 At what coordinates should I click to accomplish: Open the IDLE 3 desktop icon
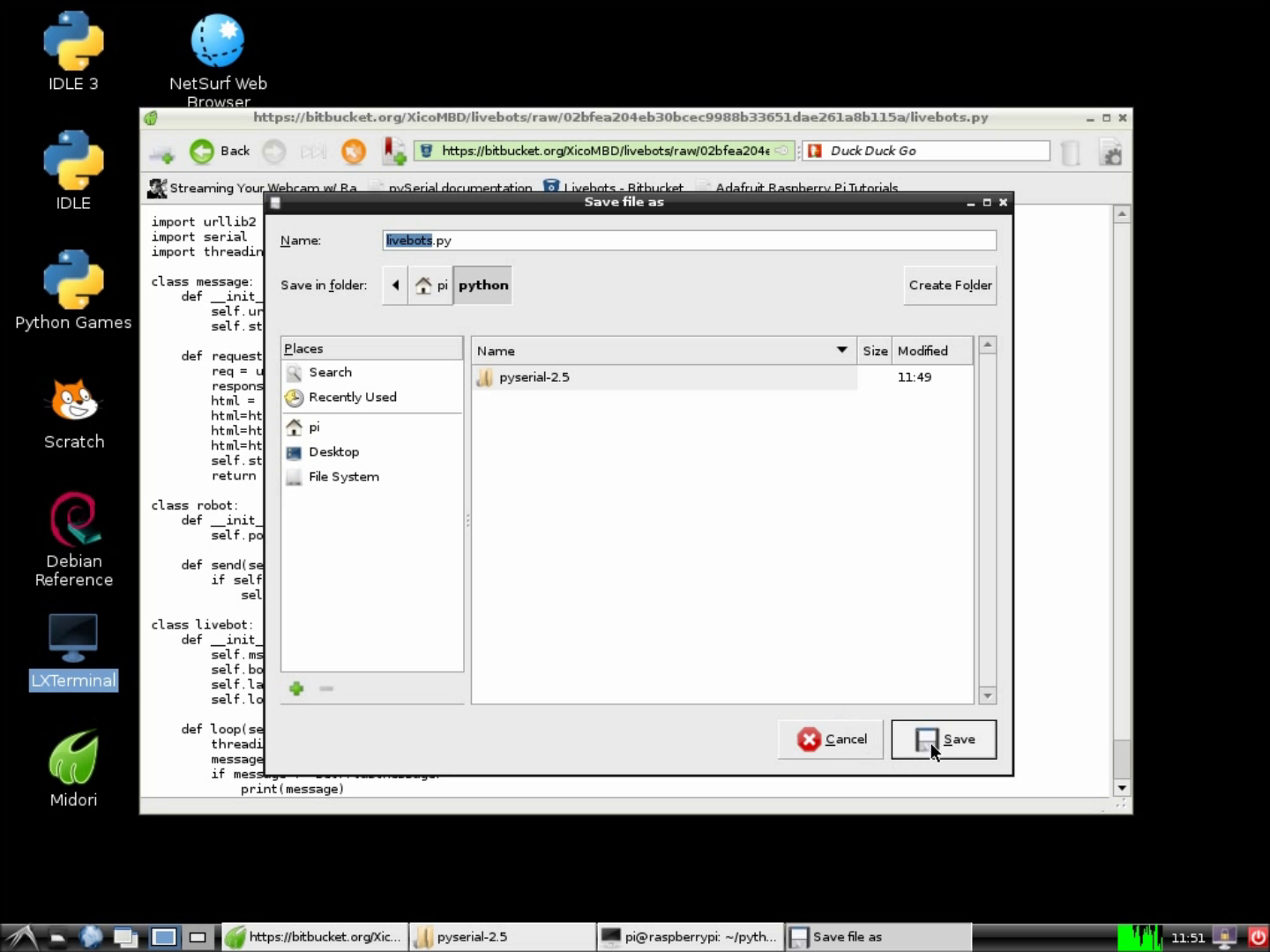(74, 53)
